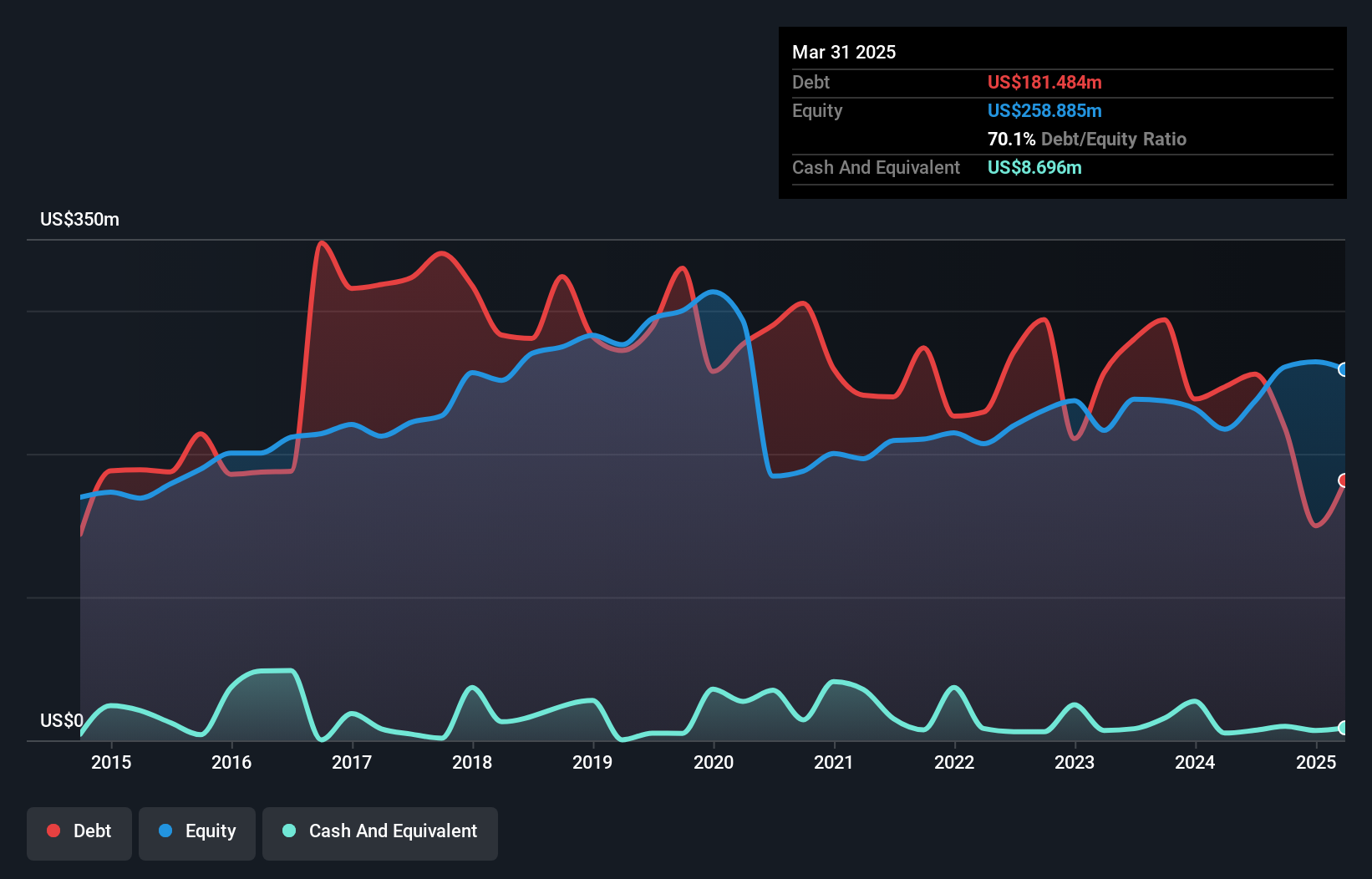Select the 2025 x-axis label
This screenshot has height=879, width=1372.
coord(1316,762)
